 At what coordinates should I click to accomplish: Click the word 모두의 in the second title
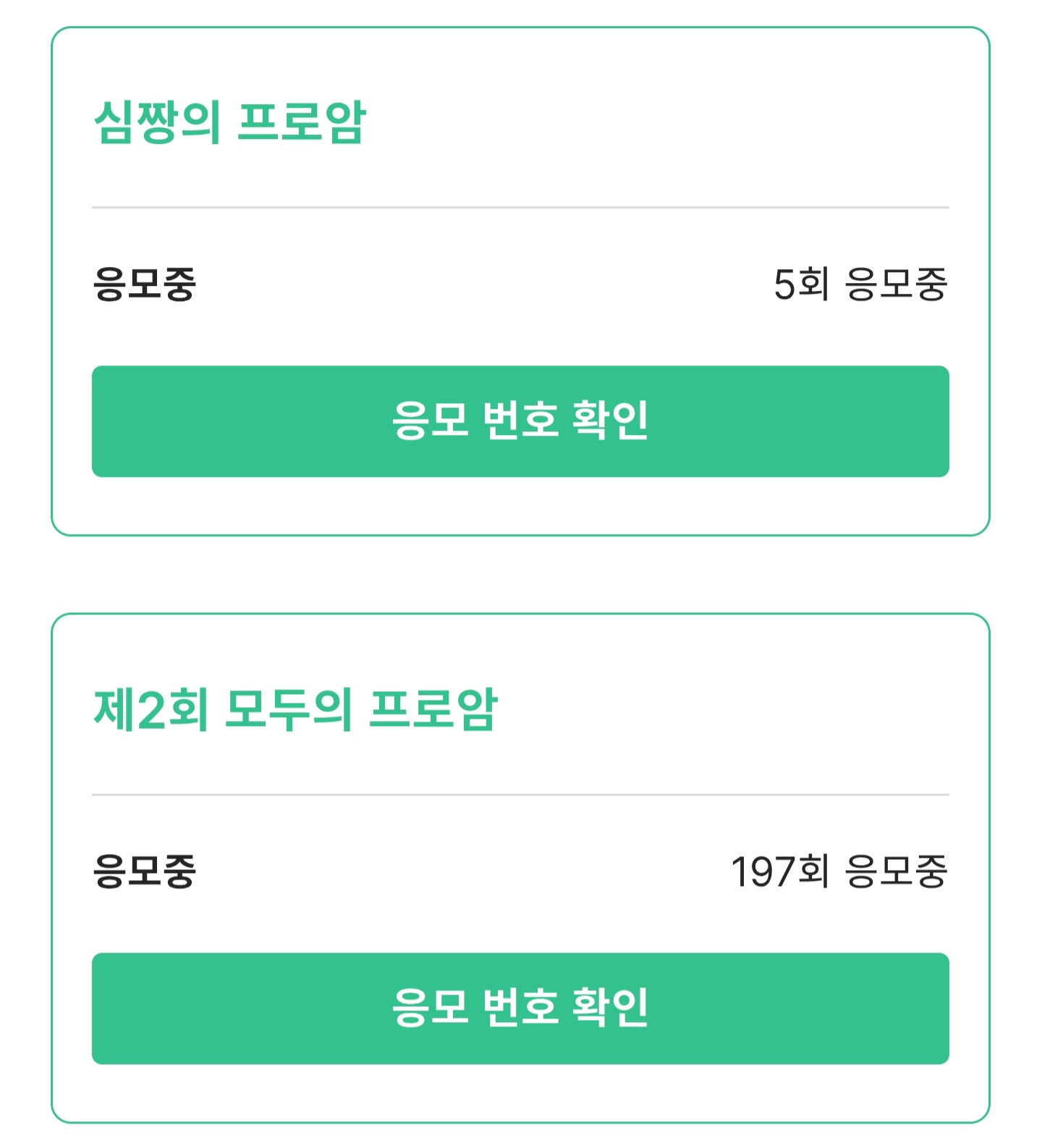(288, 709)
